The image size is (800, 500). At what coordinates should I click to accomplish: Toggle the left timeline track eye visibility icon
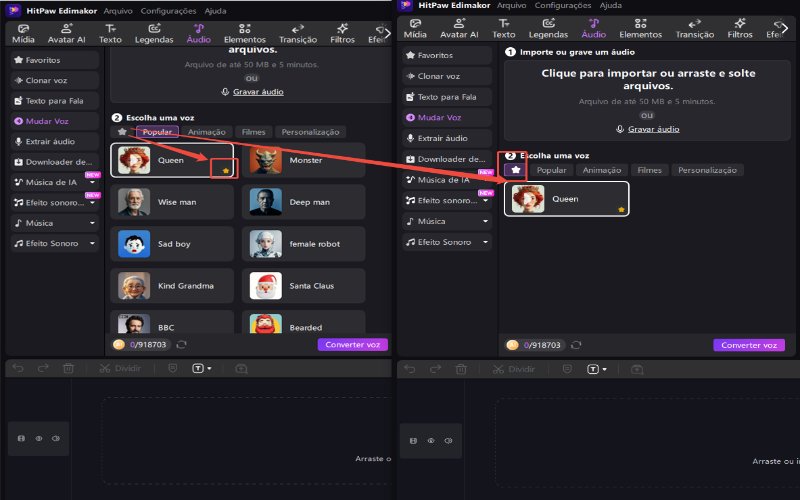pyautogui.click(x=38, y=438)
